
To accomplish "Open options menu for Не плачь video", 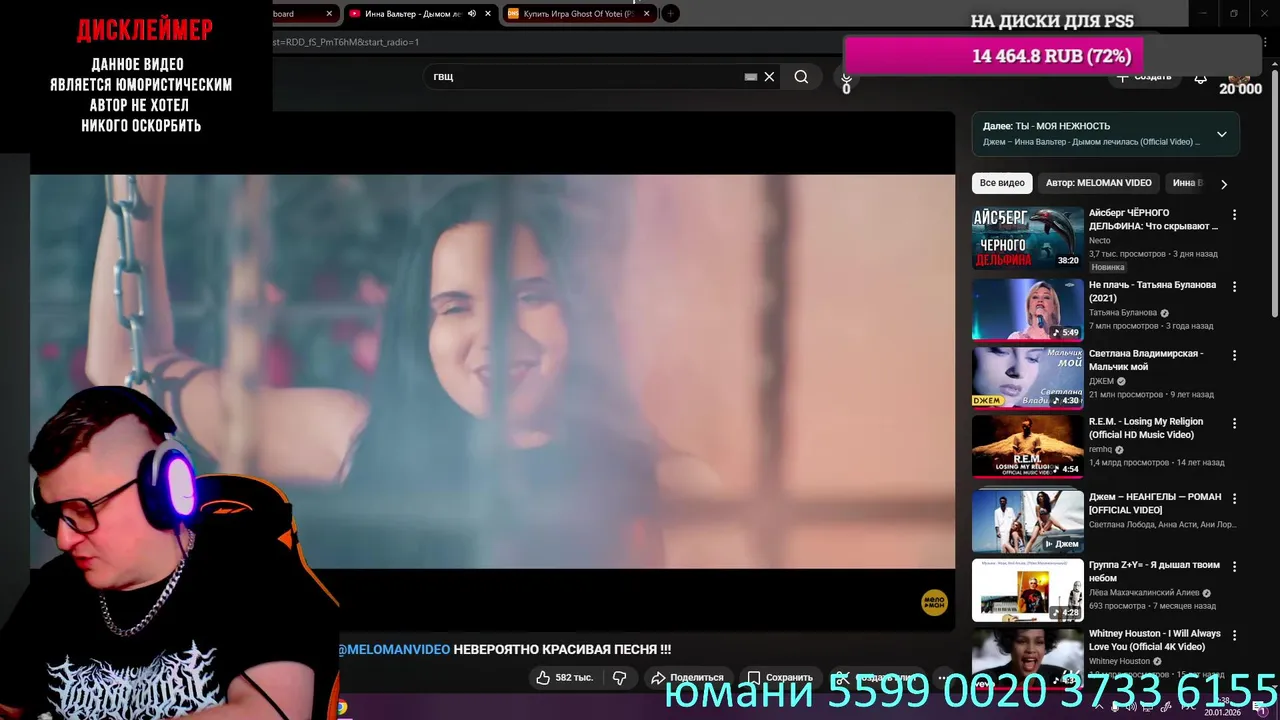I will tap(1234, 286).
